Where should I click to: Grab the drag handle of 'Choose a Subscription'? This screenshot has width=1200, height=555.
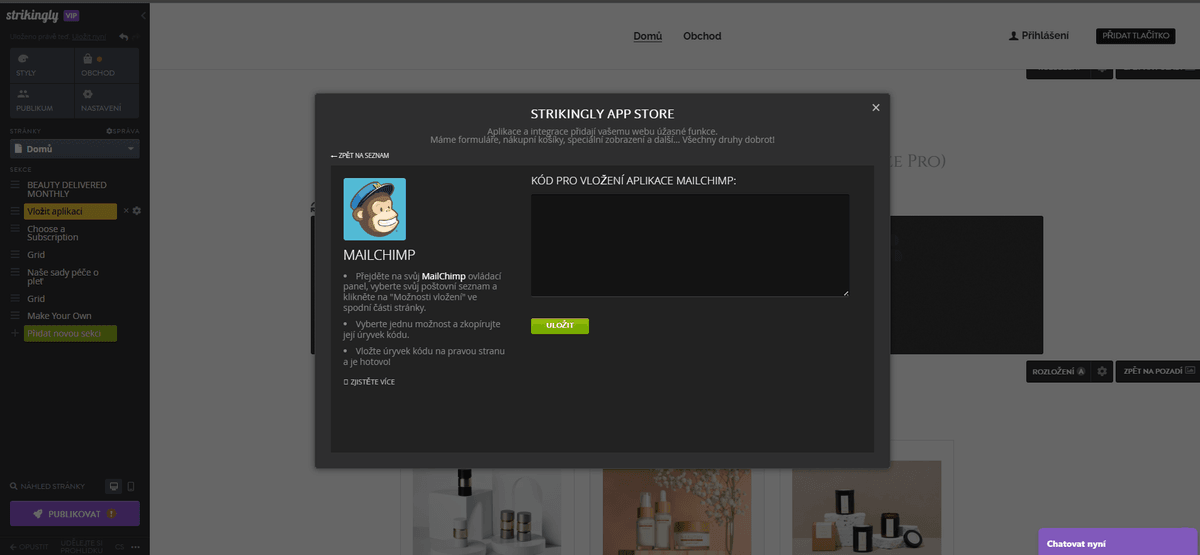click(x=15, y=229)
